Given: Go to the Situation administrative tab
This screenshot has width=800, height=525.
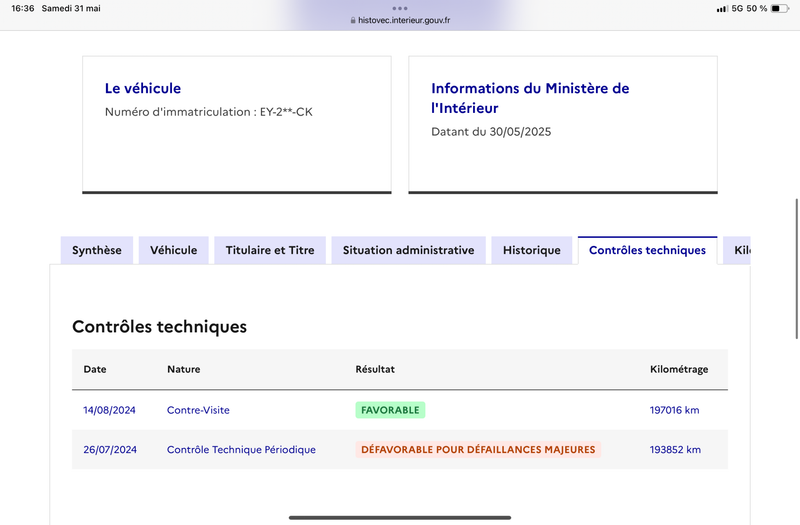Looking at the screenshot, I should point(408,250).
